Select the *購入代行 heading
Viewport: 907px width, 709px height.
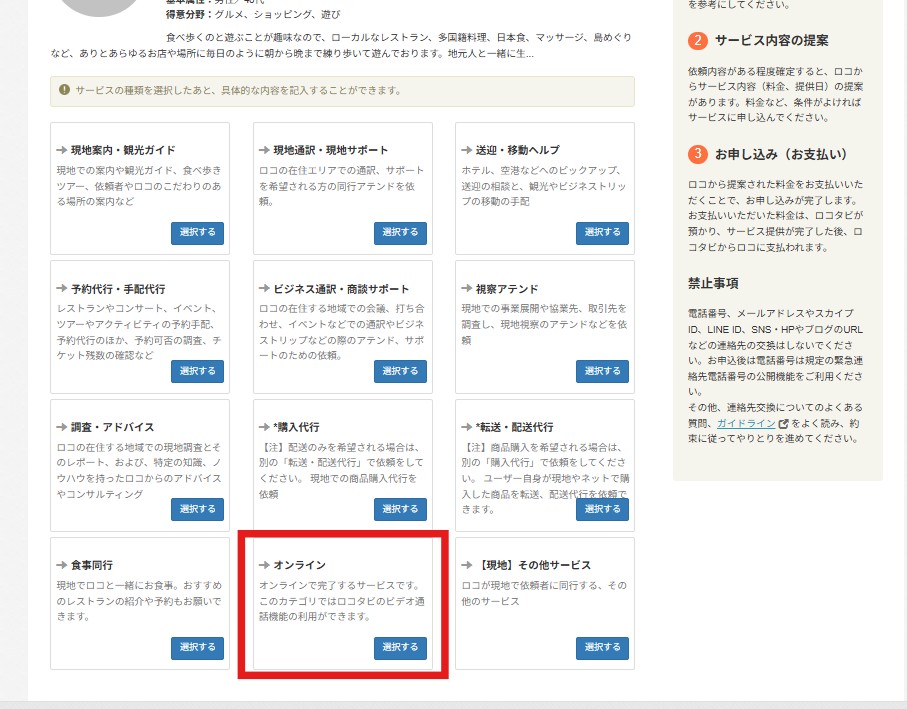(296, 427)
